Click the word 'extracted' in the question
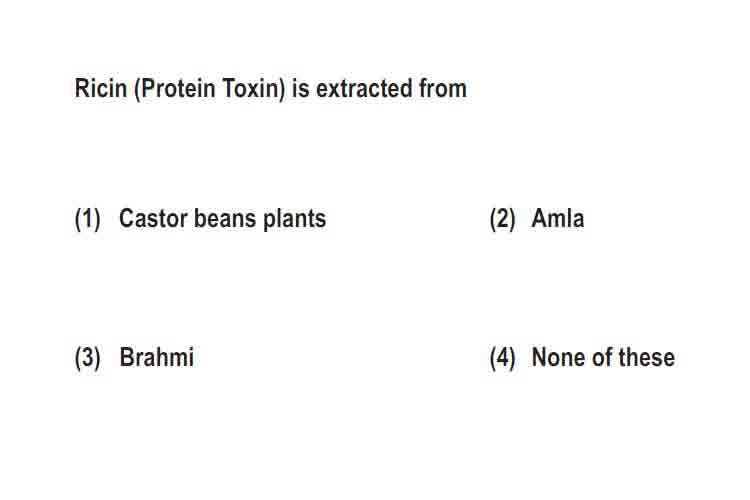750x500 pixels. pyautogui.click(x=364, y=89)
